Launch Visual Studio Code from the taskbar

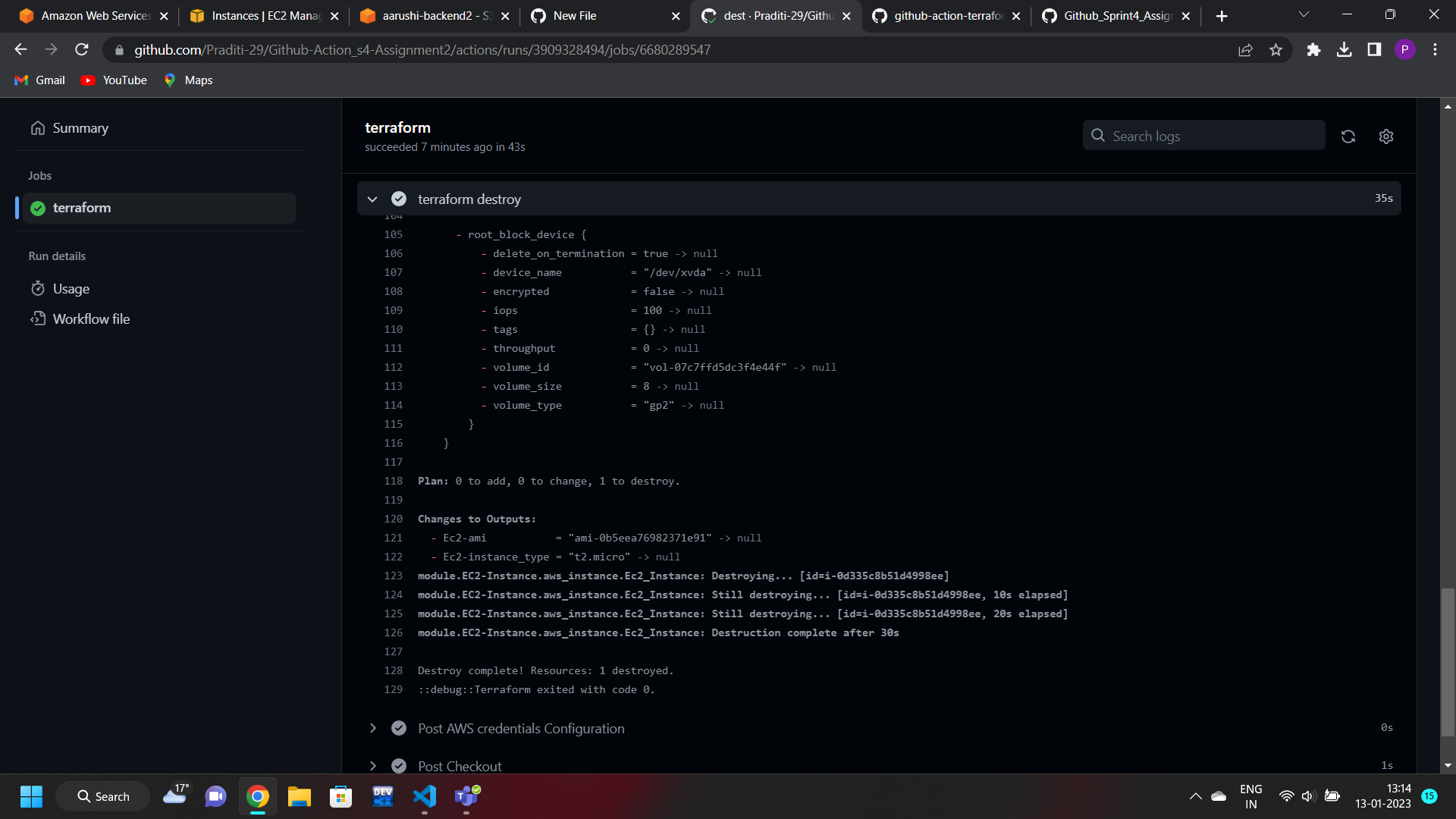(x=425, y=796)
